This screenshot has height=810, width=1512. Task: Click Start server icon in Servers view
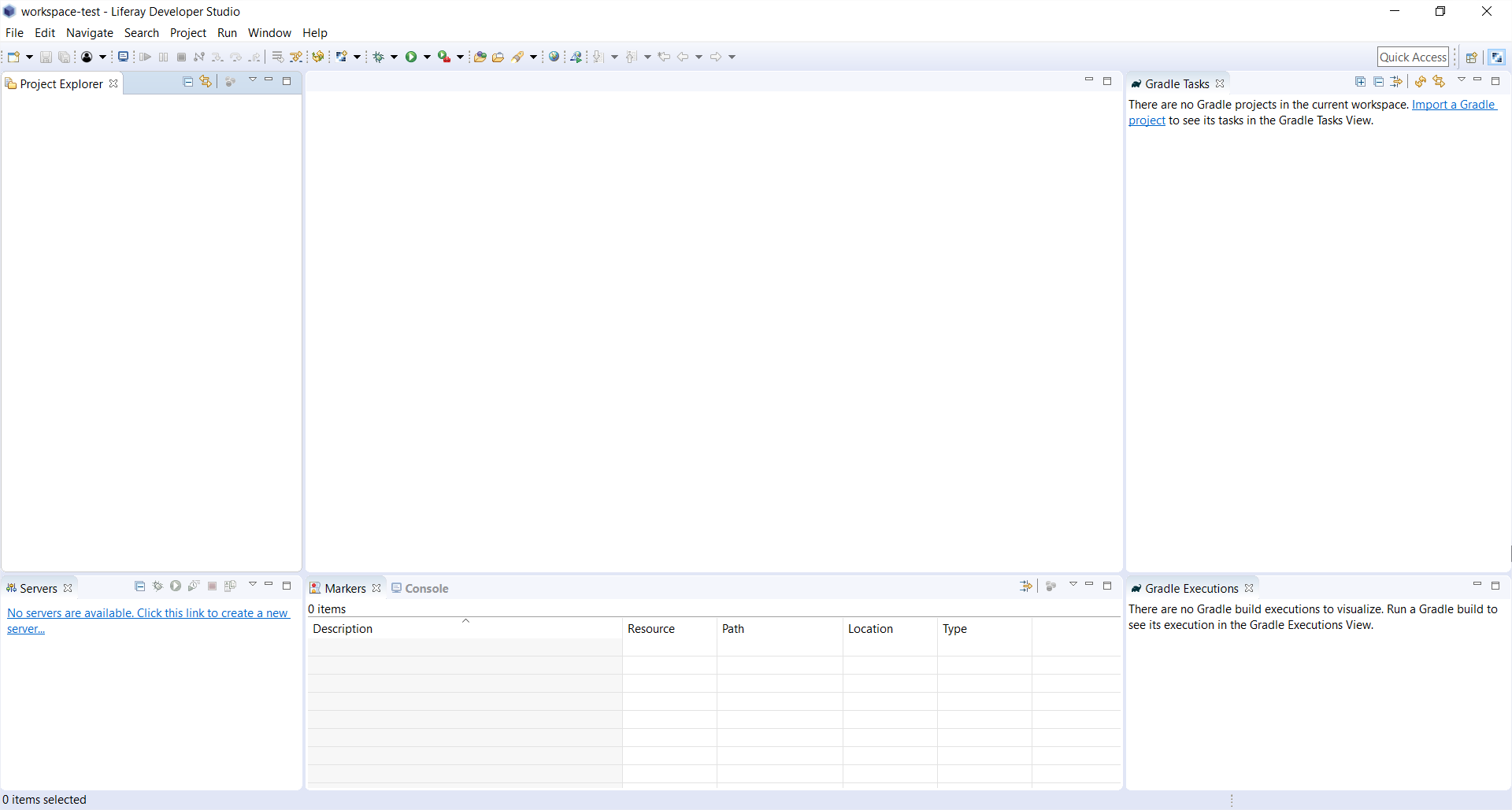click(x=176, y=586)
